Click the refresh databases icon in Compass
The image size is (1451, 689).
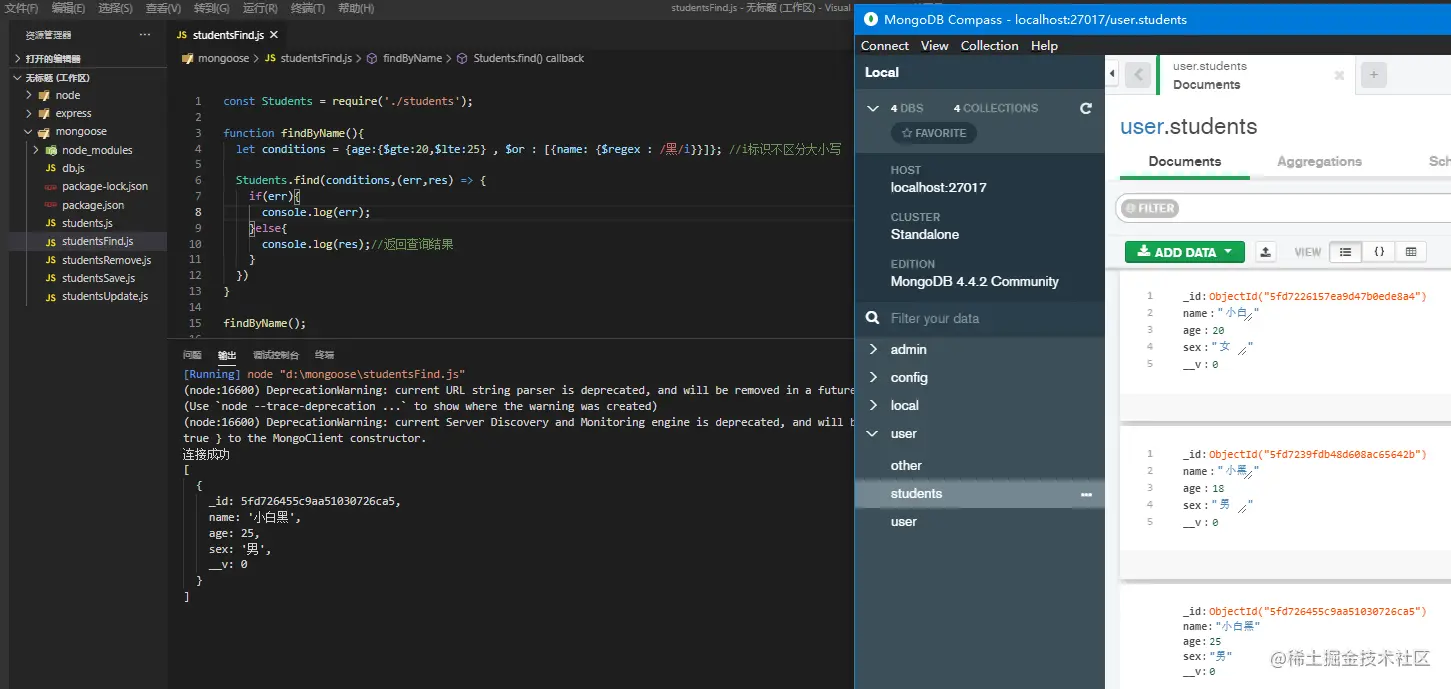point(1086,108)
